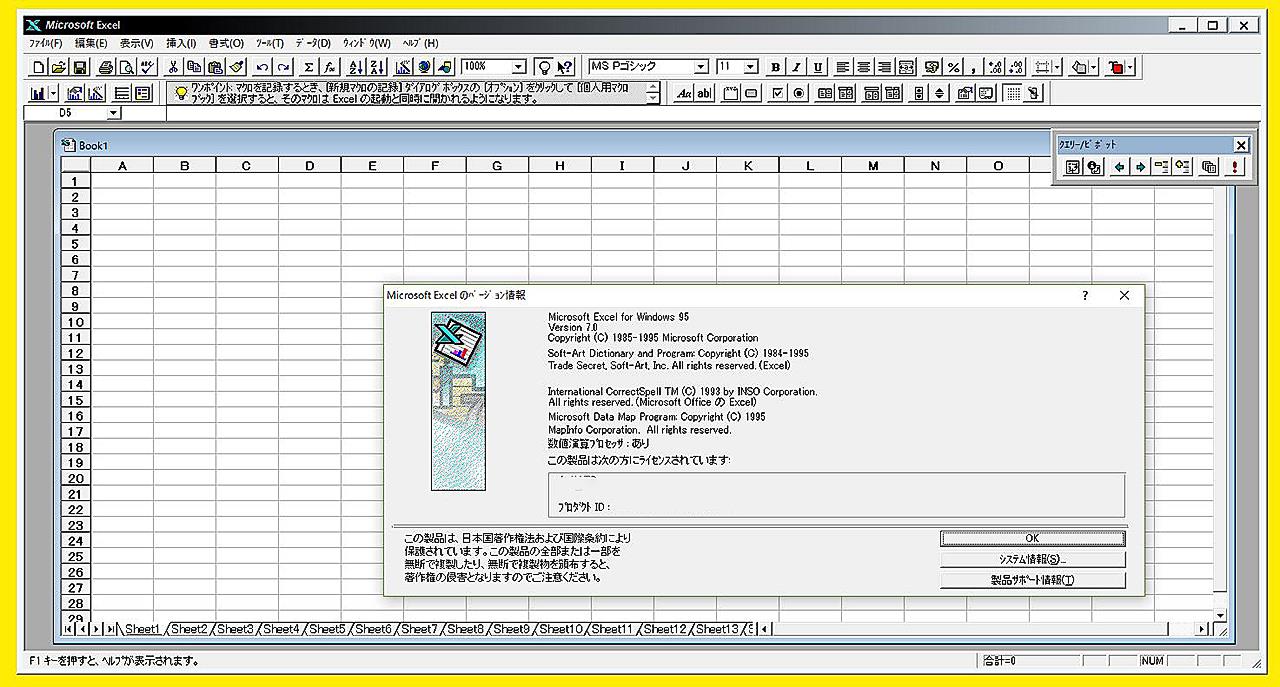Open the ChartWizard icon on standard toolbar
This screenshot has height=687, width=1280.
(x=403, y=67)
